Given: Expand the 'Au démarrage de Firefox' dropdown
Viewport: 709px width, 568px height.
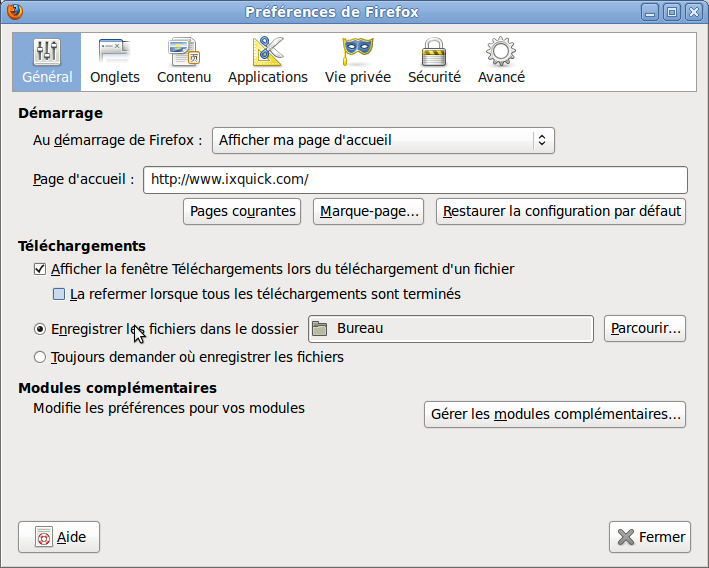Looking at the screenshot, I should (383, 141).
